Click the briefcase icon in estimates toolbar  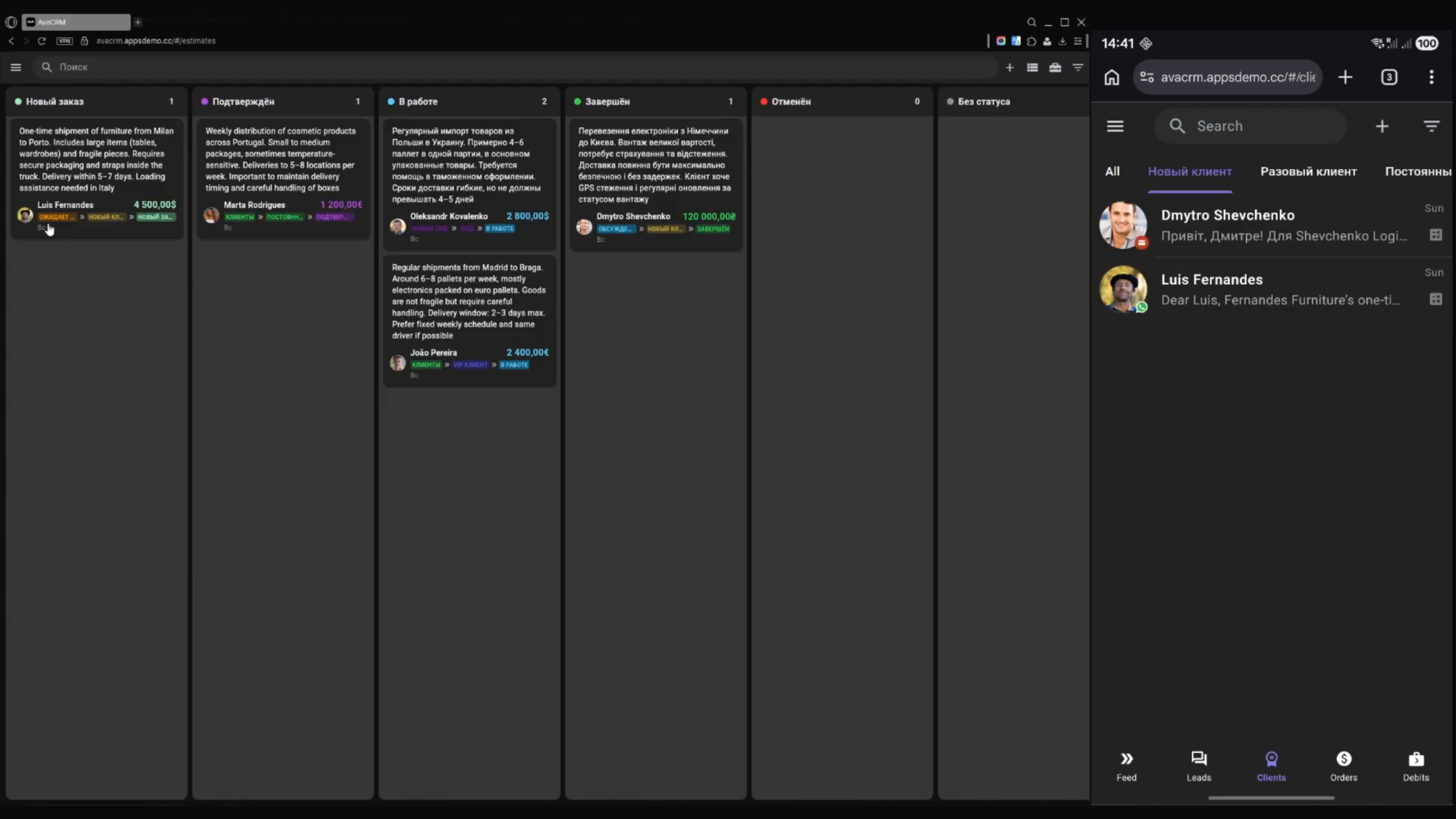click(1055, 67)
